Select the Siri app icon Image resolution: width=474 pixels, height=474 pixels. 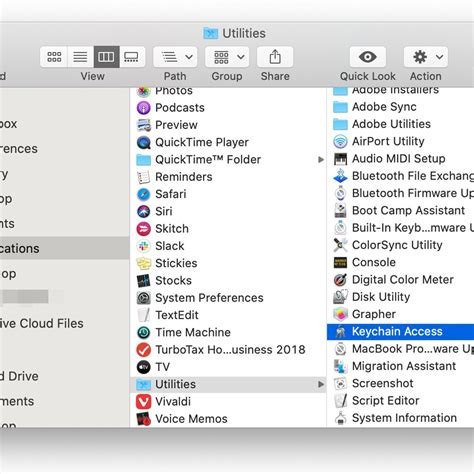pos(144,211)
